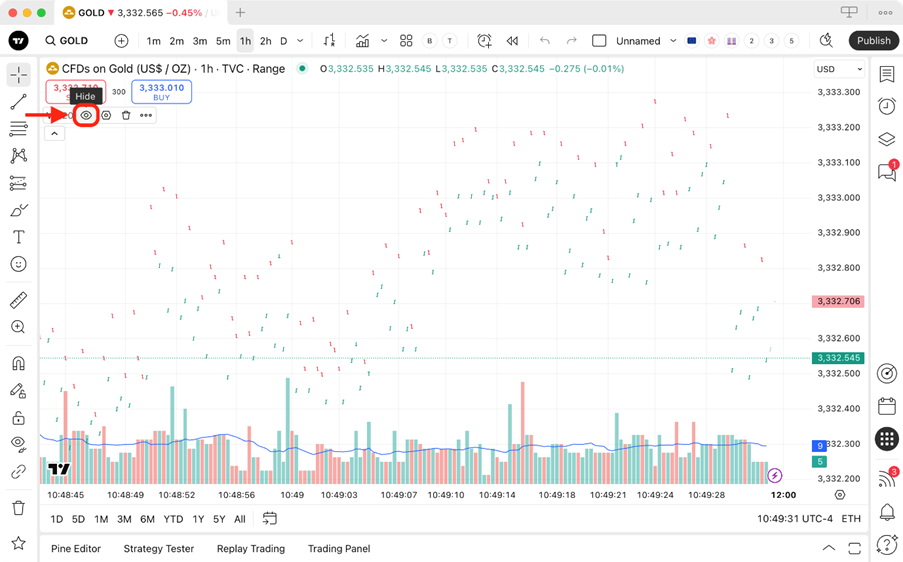
Task: Delete the indicator using trash icon
Action: [126, 115]
